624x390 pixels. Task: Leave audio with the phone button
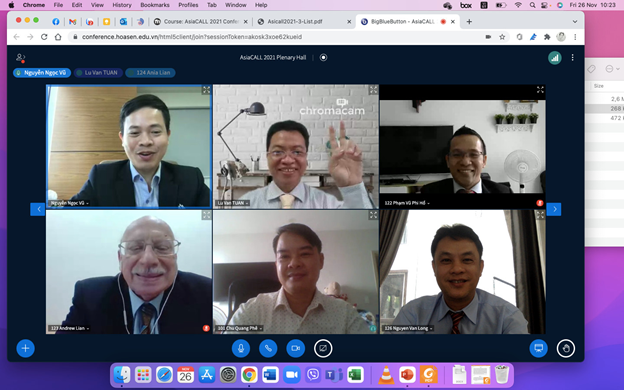point(268,348)
